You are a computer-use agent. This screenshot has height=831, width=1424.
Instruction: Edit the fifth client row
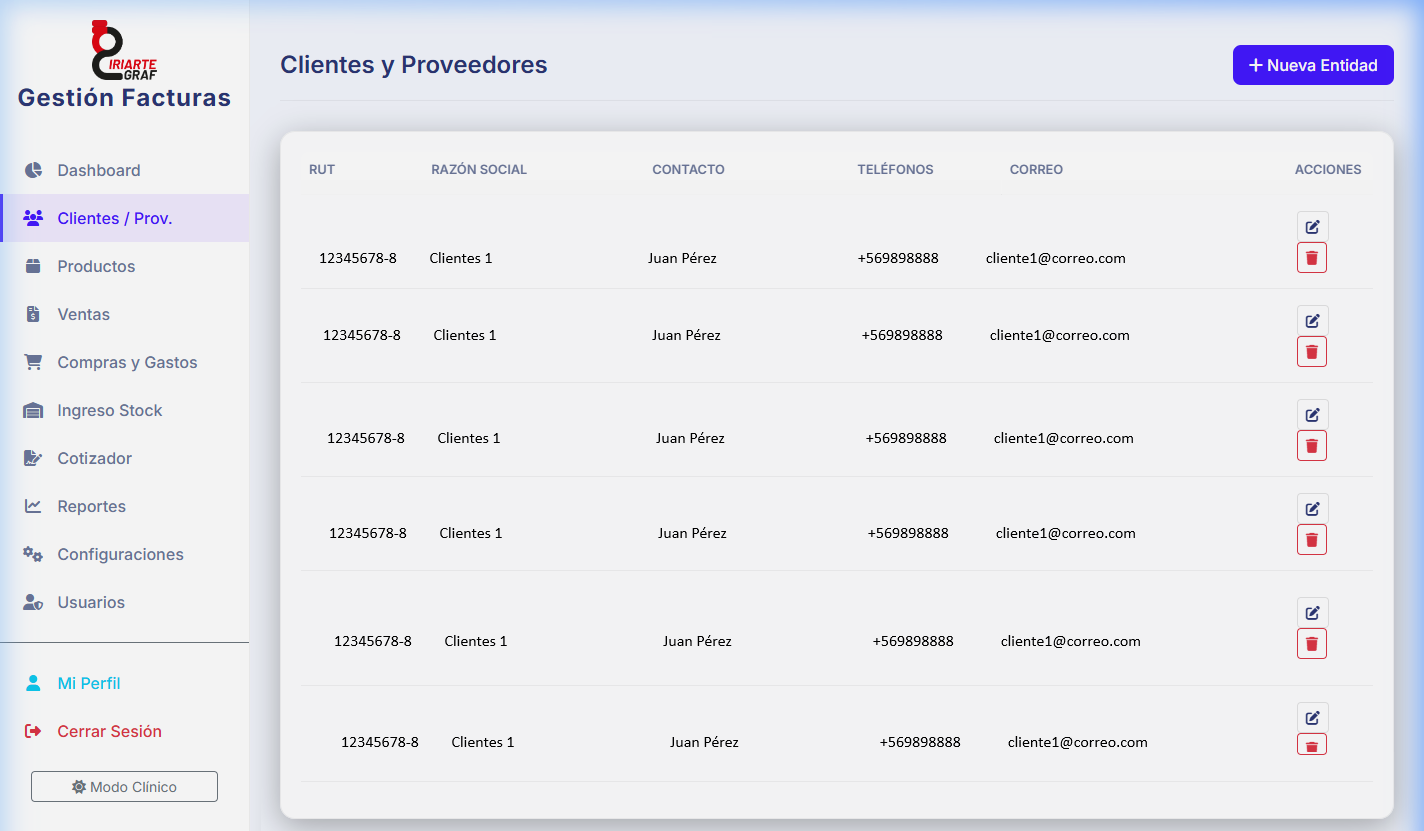1313,613
